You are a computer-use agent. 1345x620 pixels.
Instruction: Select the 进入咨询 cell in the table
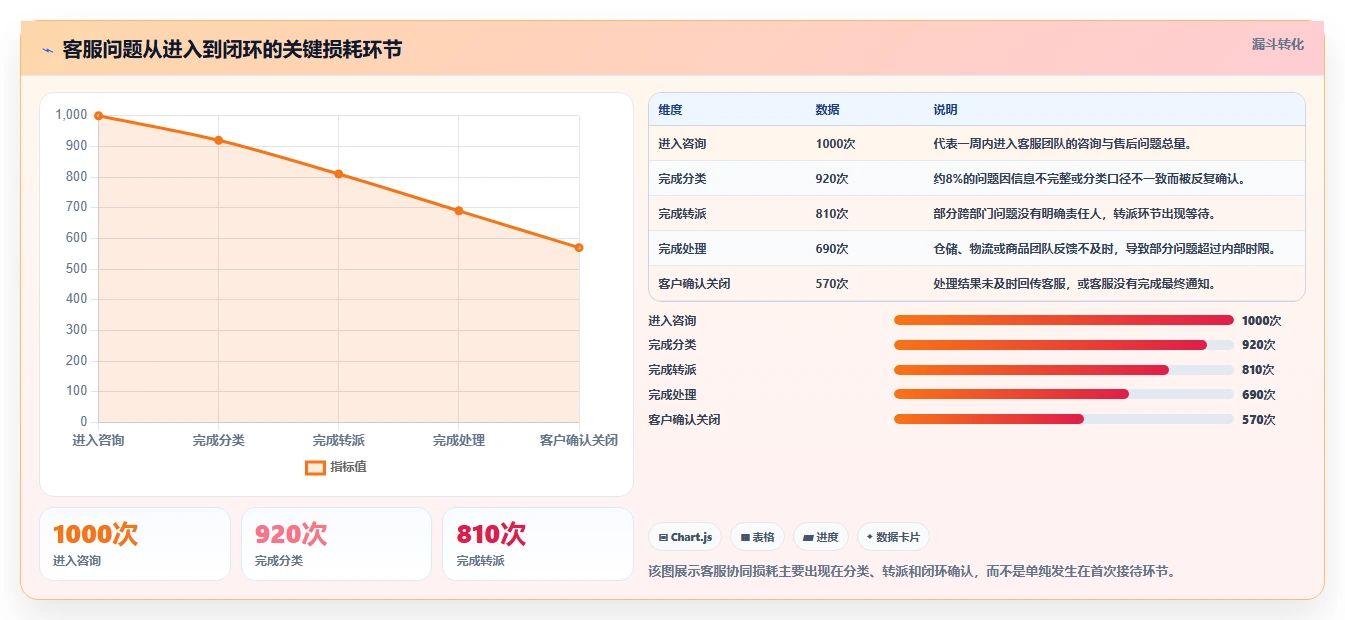pos(682,144)
